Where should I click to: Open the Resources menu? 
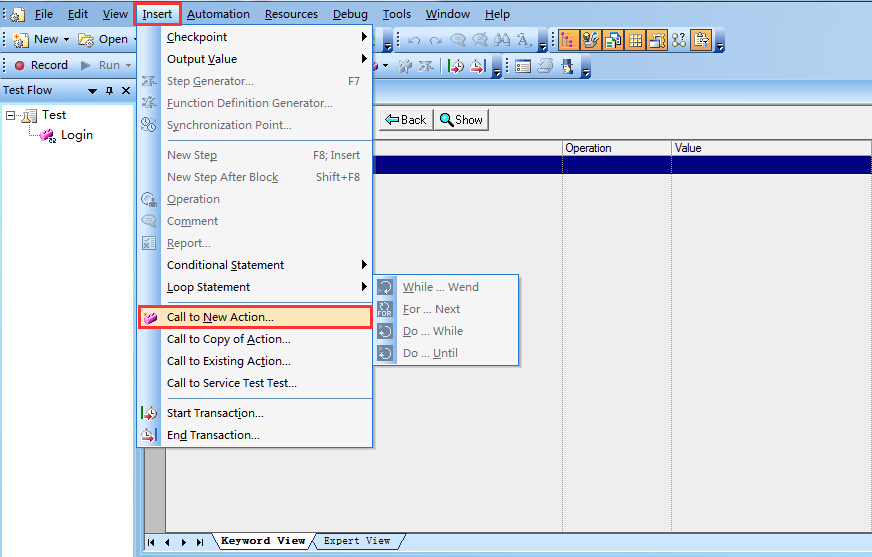coord(291,14)
